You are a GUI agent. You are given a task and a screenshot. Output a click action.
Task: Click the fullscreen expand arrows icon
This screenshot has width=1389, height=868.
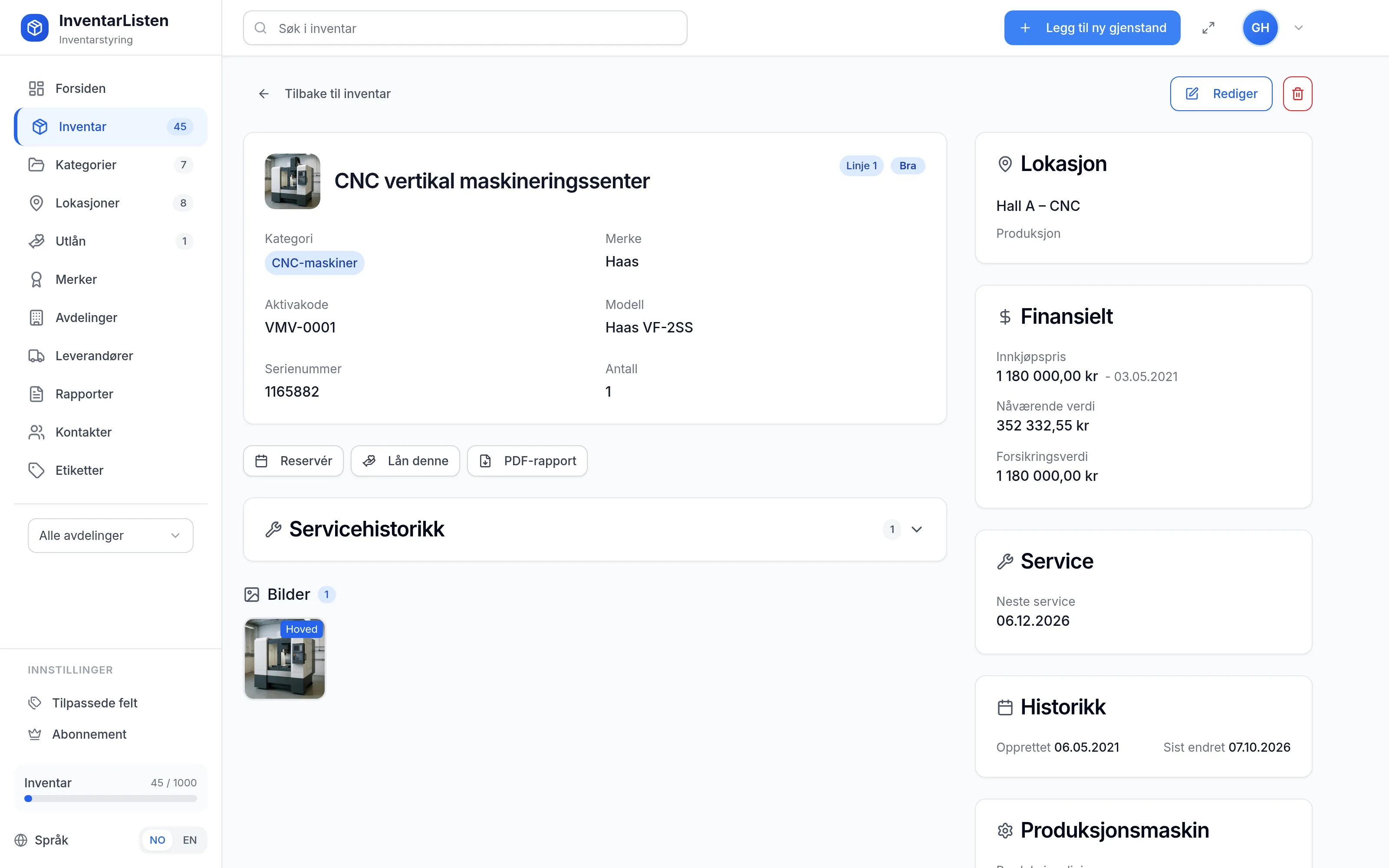pyautogui.click(x=1208, y=27)
